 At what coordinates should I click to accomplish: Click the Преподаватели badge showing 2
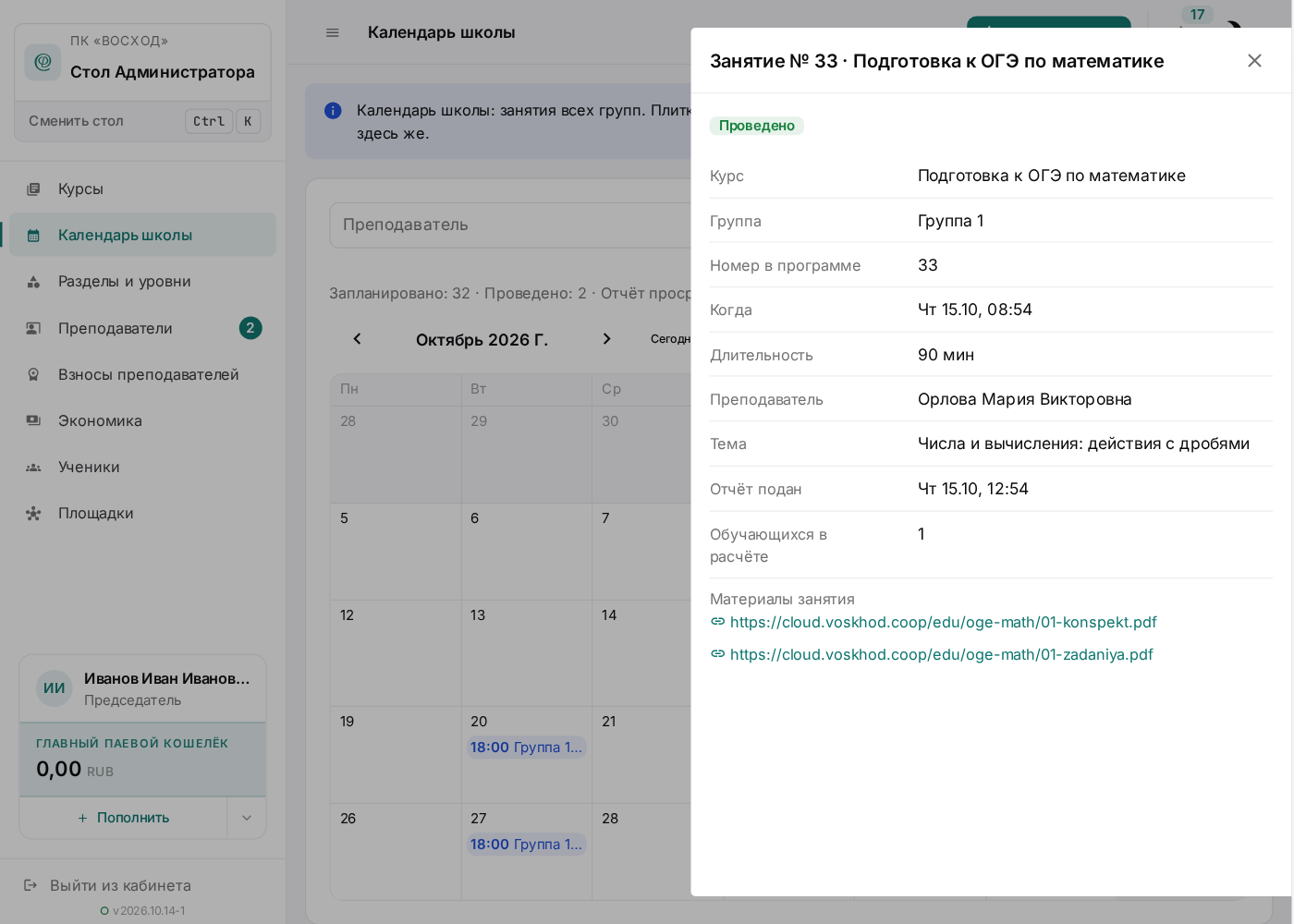click(250, 328)
